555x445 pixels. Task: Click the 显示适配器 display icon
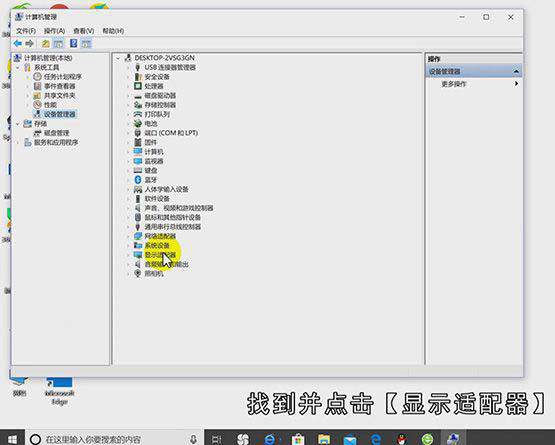138,255
